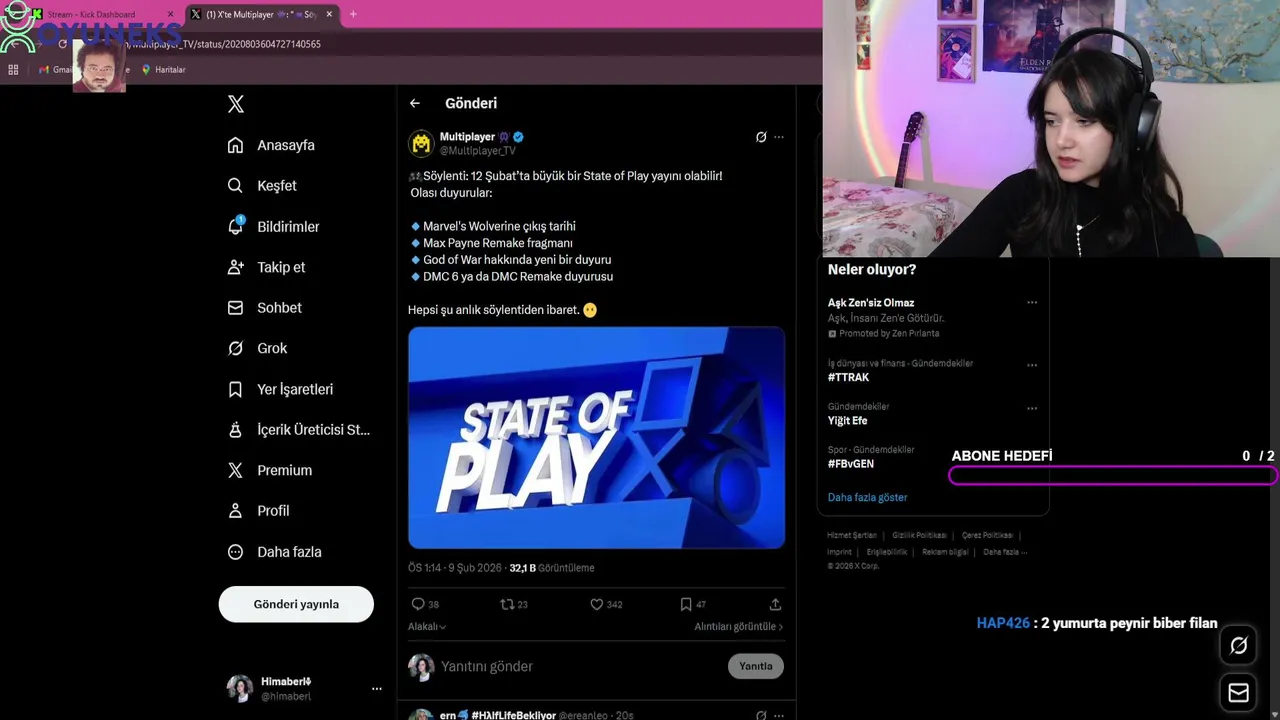1280x720 pixels.
Task: Open Hizmet Şartları footer link
Action: pos(852,536)
